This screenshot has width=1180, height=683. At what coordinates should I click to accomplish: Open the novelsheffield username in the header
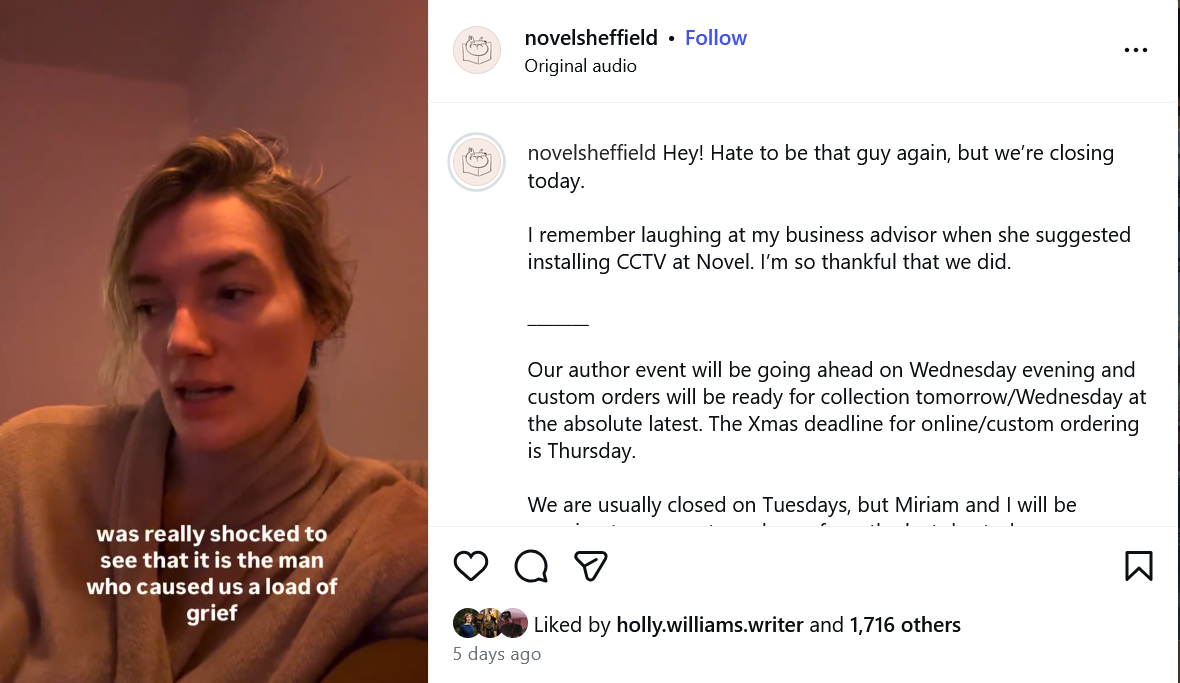[x=591, y=38]
